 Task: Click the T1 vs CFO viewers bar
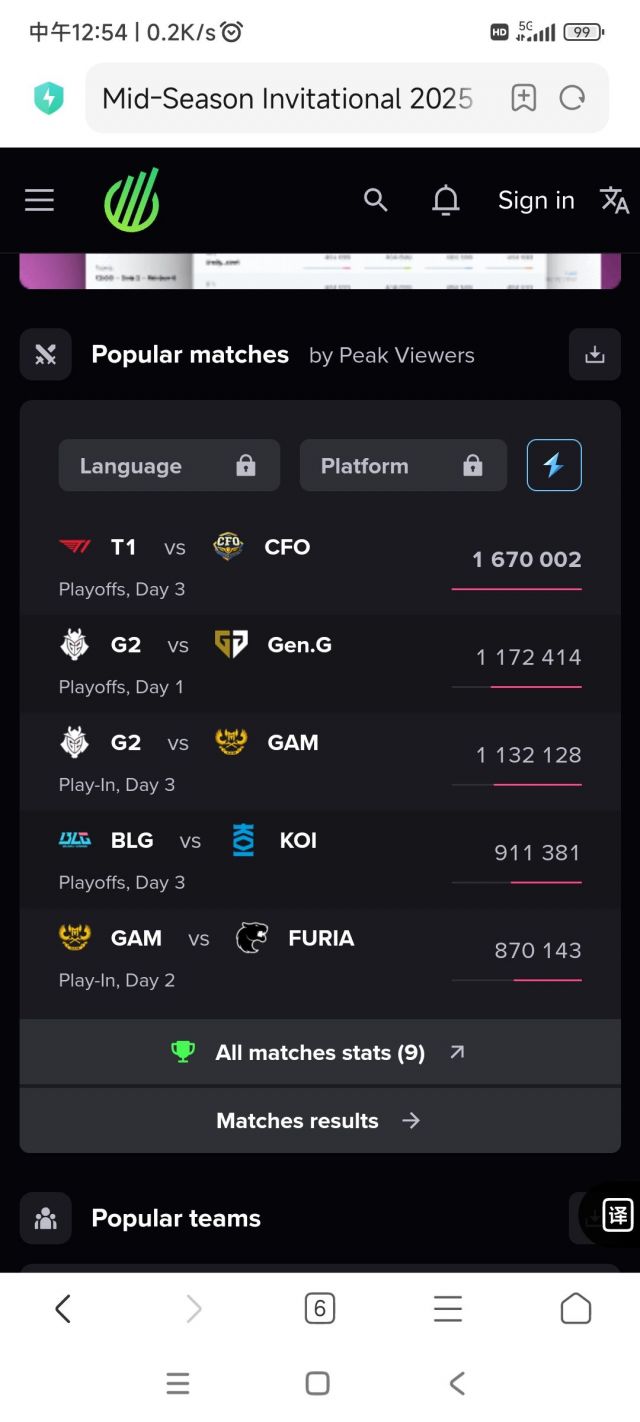pos(516,589)
